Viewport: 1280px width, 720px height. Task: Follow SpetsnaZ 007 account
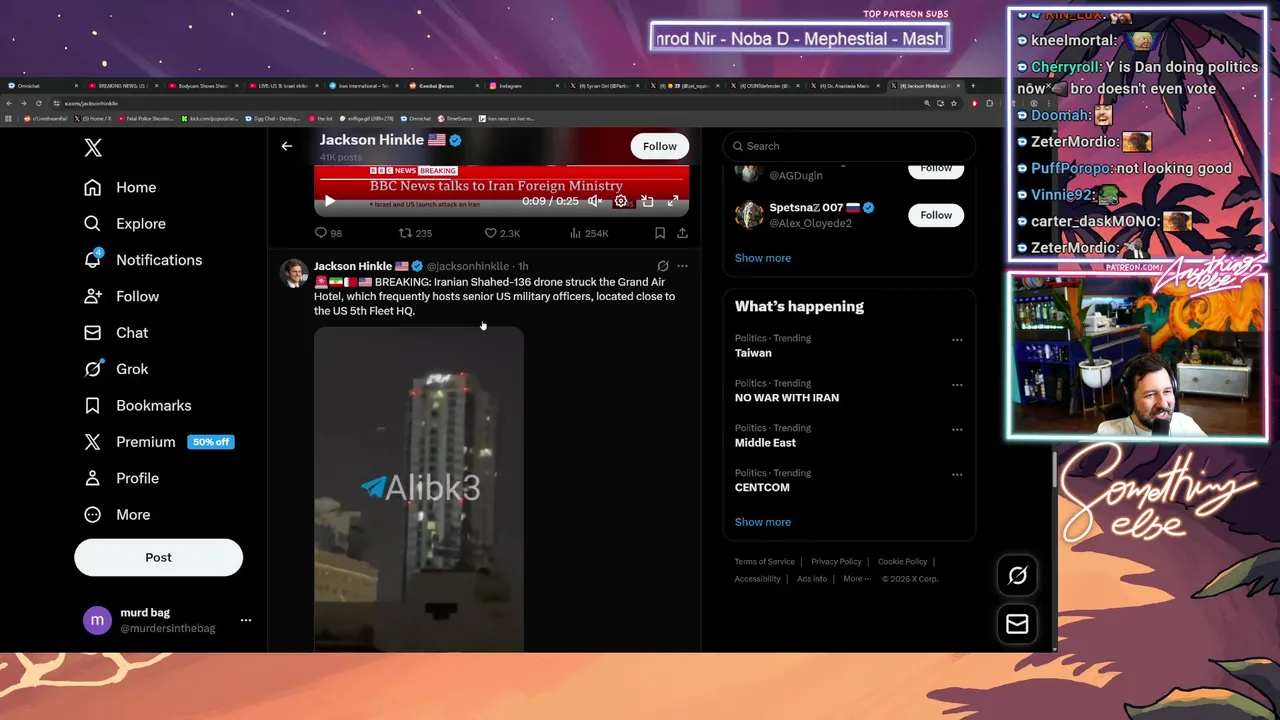point(936,215)
